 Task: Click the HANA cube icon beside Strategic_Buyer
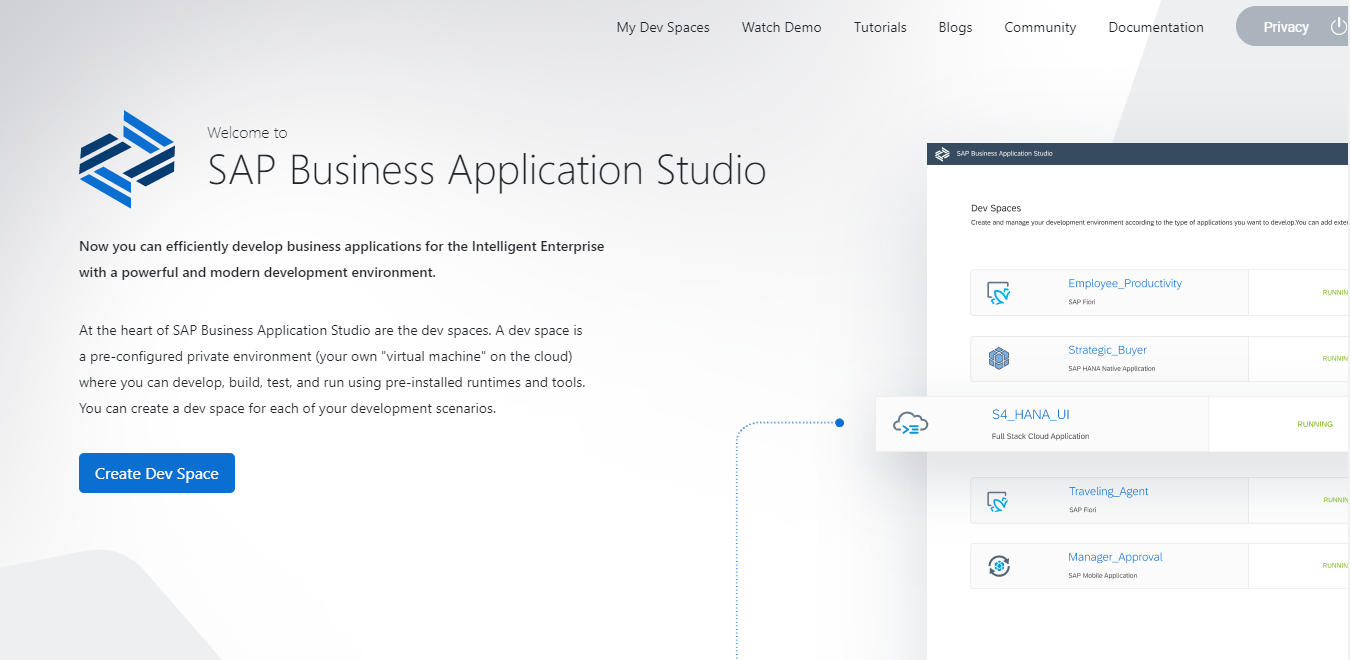[998, 358]
